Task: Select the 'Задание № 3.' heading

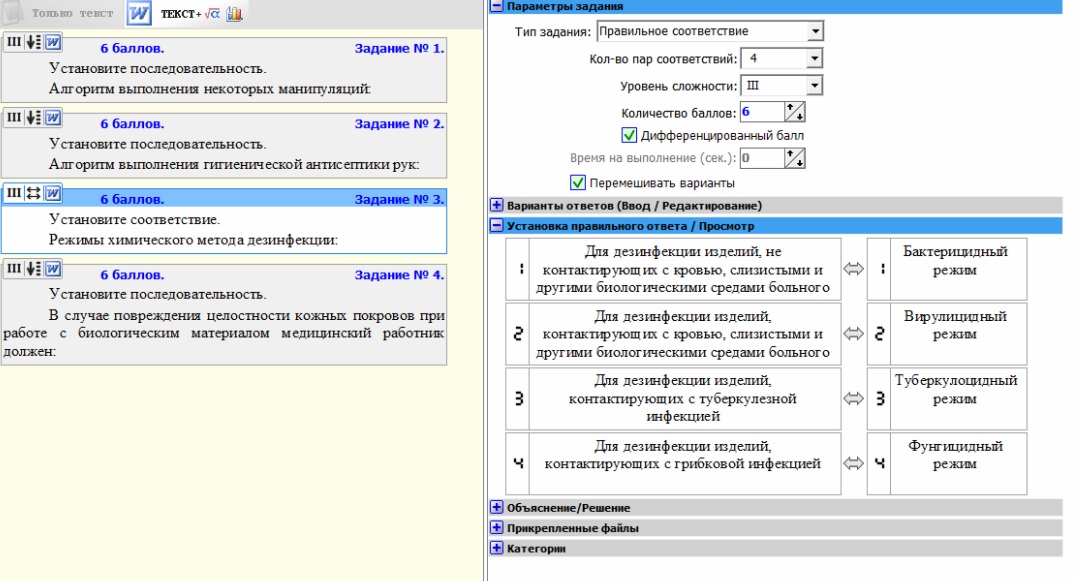Action: pyautogui.click(x=399, y=199)
